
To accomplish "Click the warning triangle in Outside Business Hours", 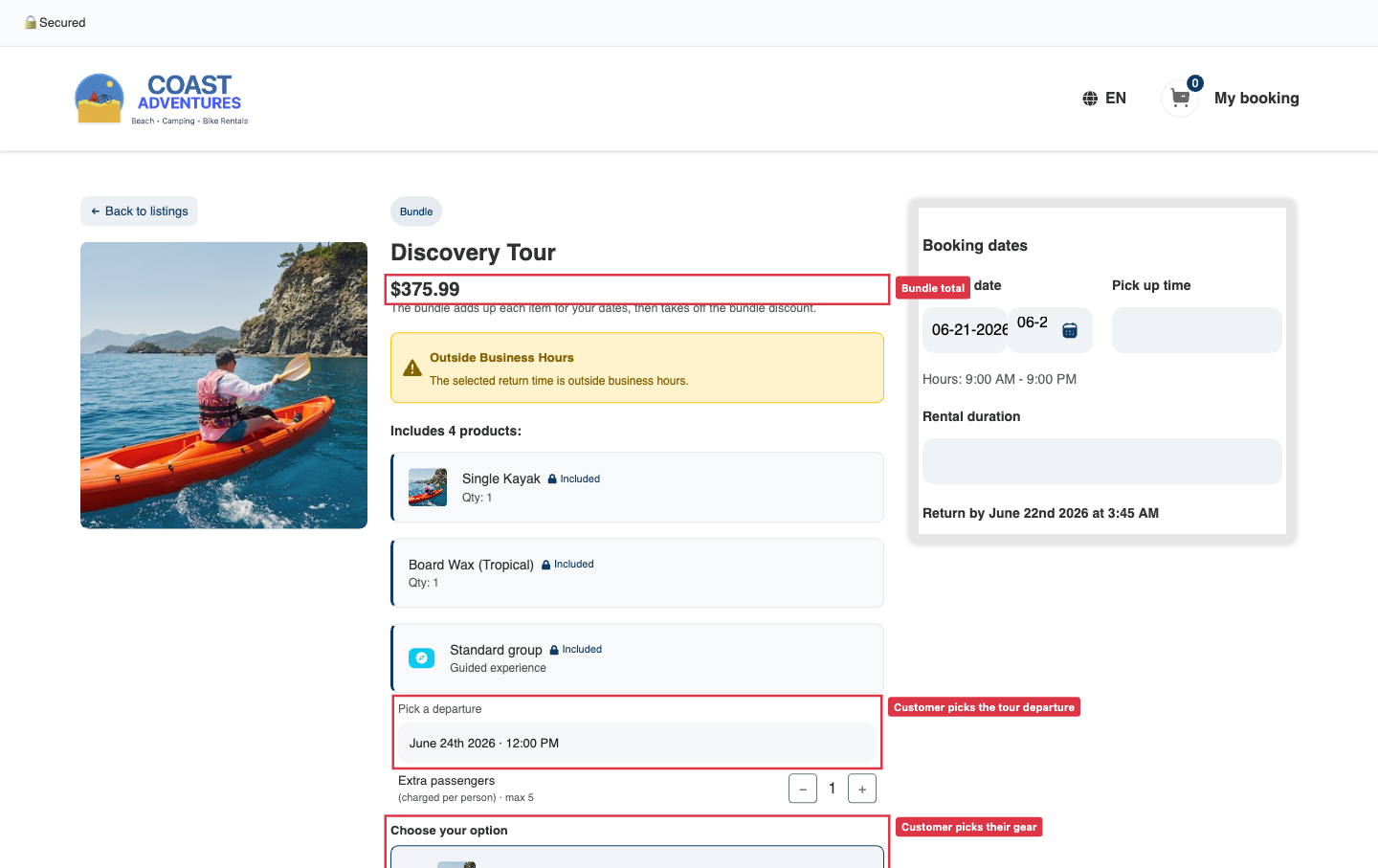I will click(x=412, y=368).
